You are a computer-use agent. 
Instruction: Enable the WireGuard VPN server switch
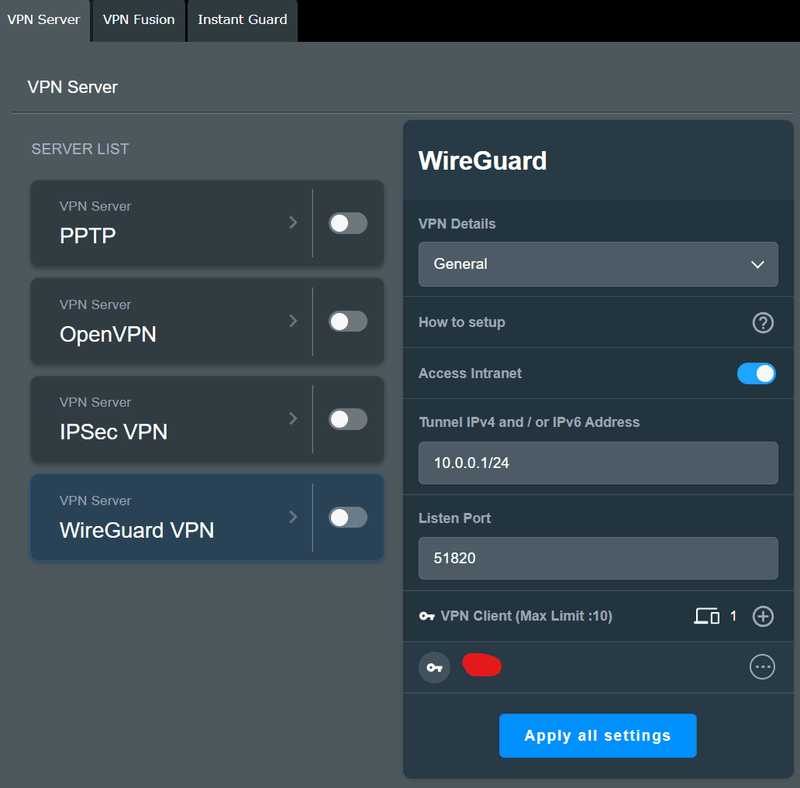click(348, 517)
